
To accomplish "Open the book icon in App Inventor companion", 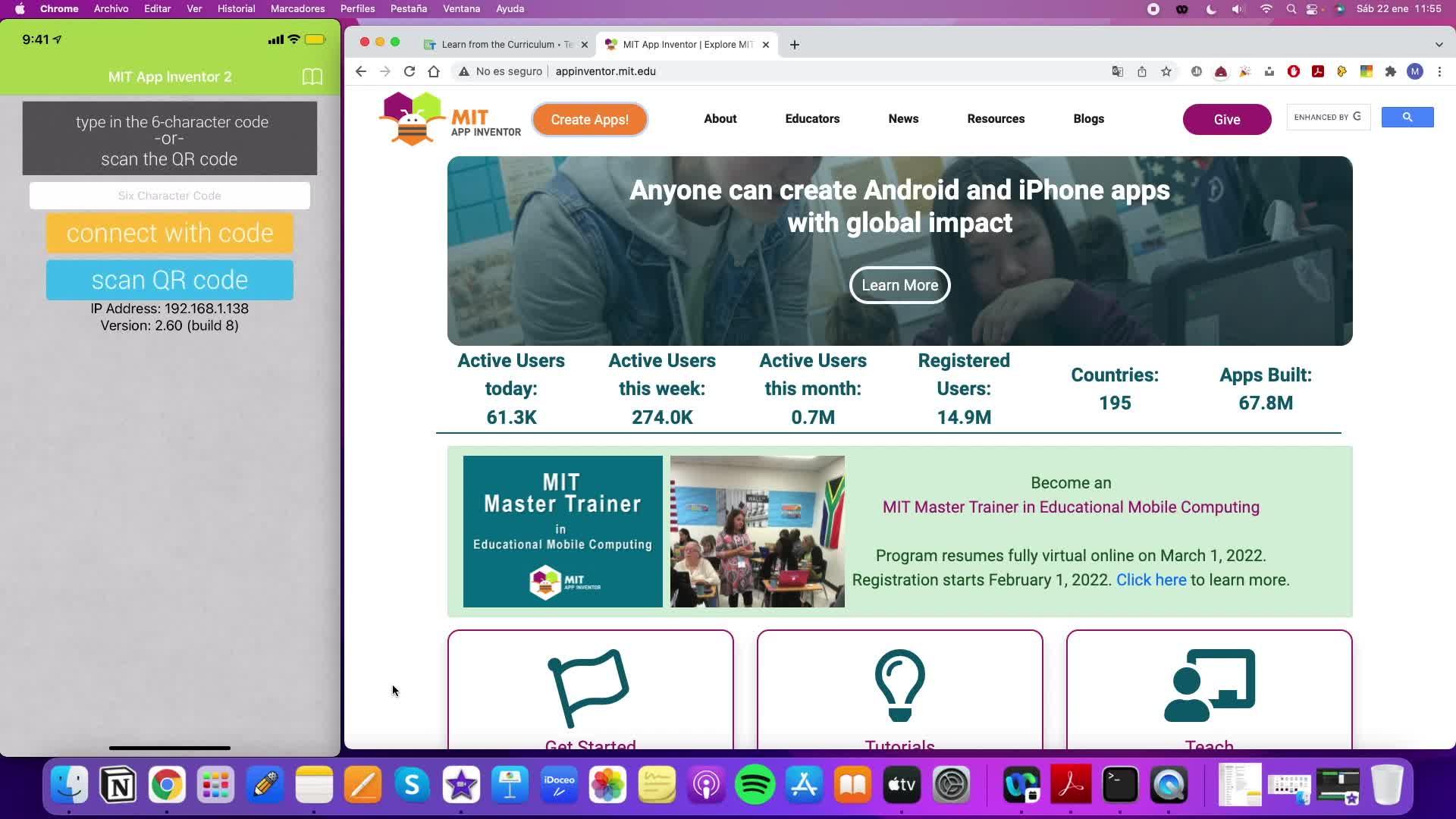I will (312, 77).
